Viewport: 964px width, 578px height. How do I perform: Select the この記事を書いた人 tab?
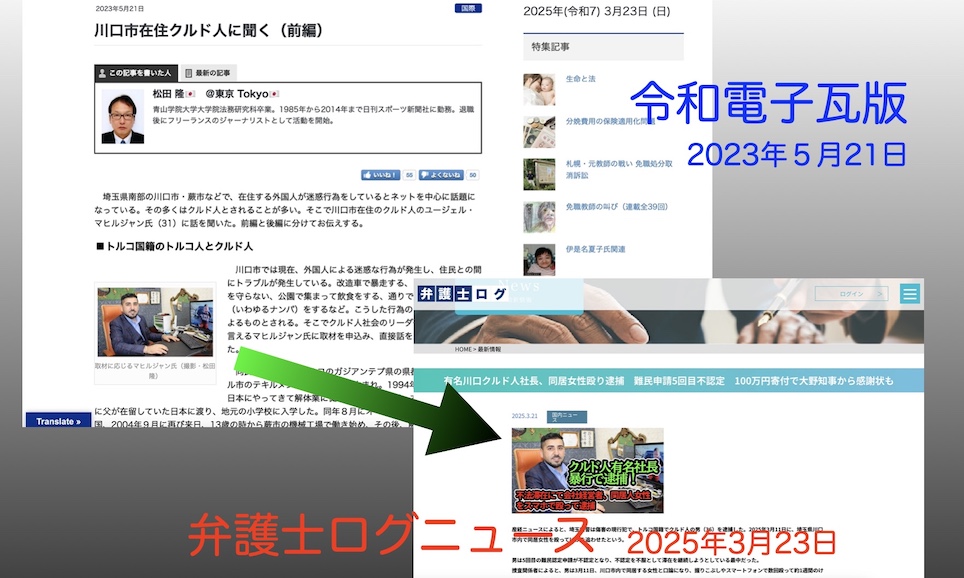click(134, 73)
